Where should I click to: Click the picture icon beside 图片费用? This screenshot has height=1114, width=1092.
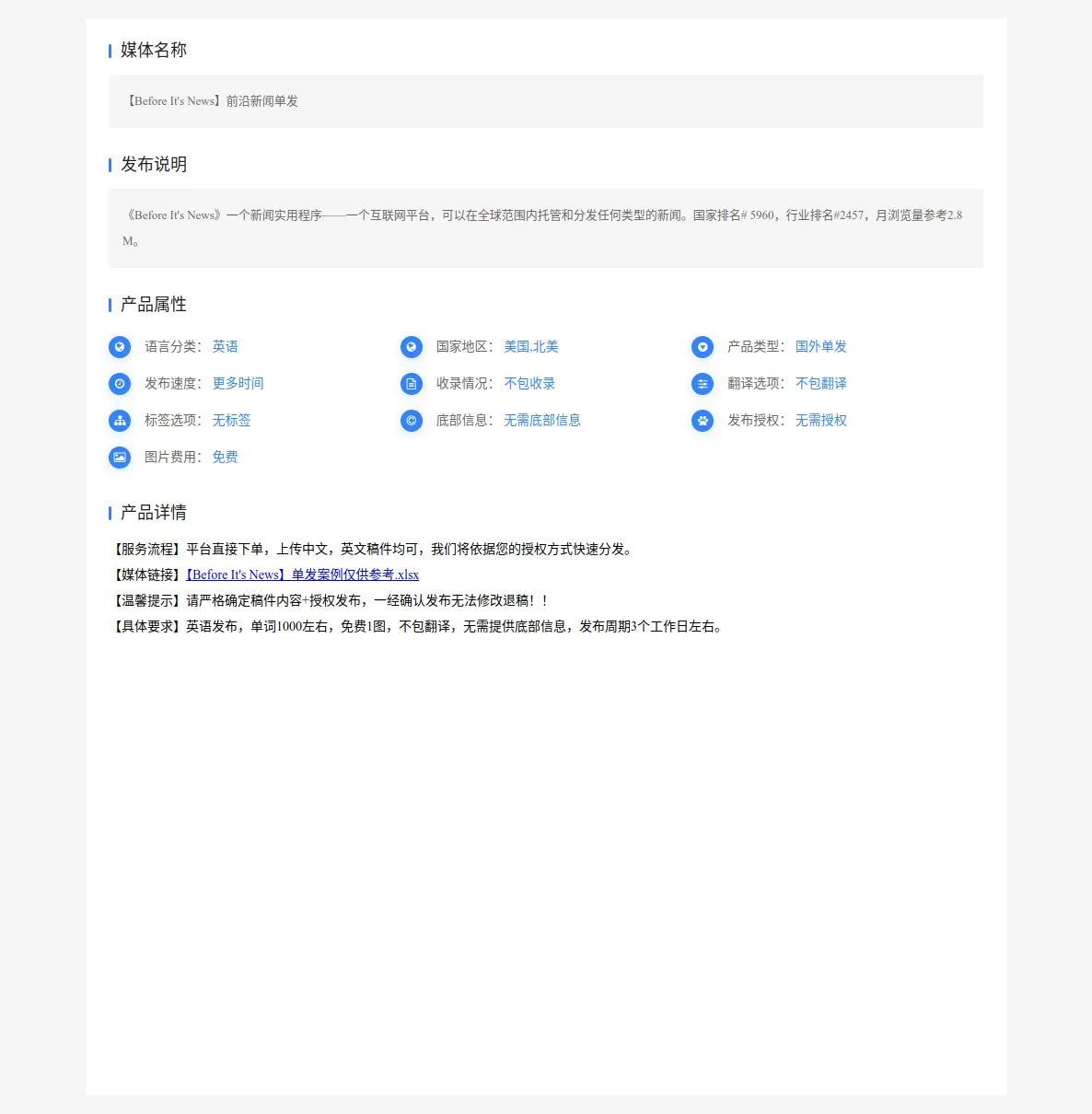click(x=120, y=458)
